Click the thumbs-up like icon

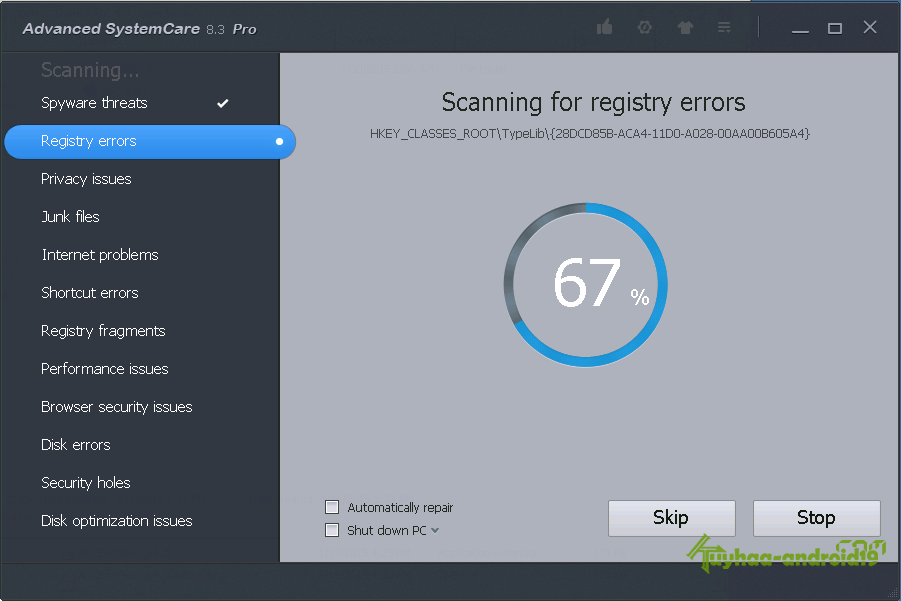[604, 27]
